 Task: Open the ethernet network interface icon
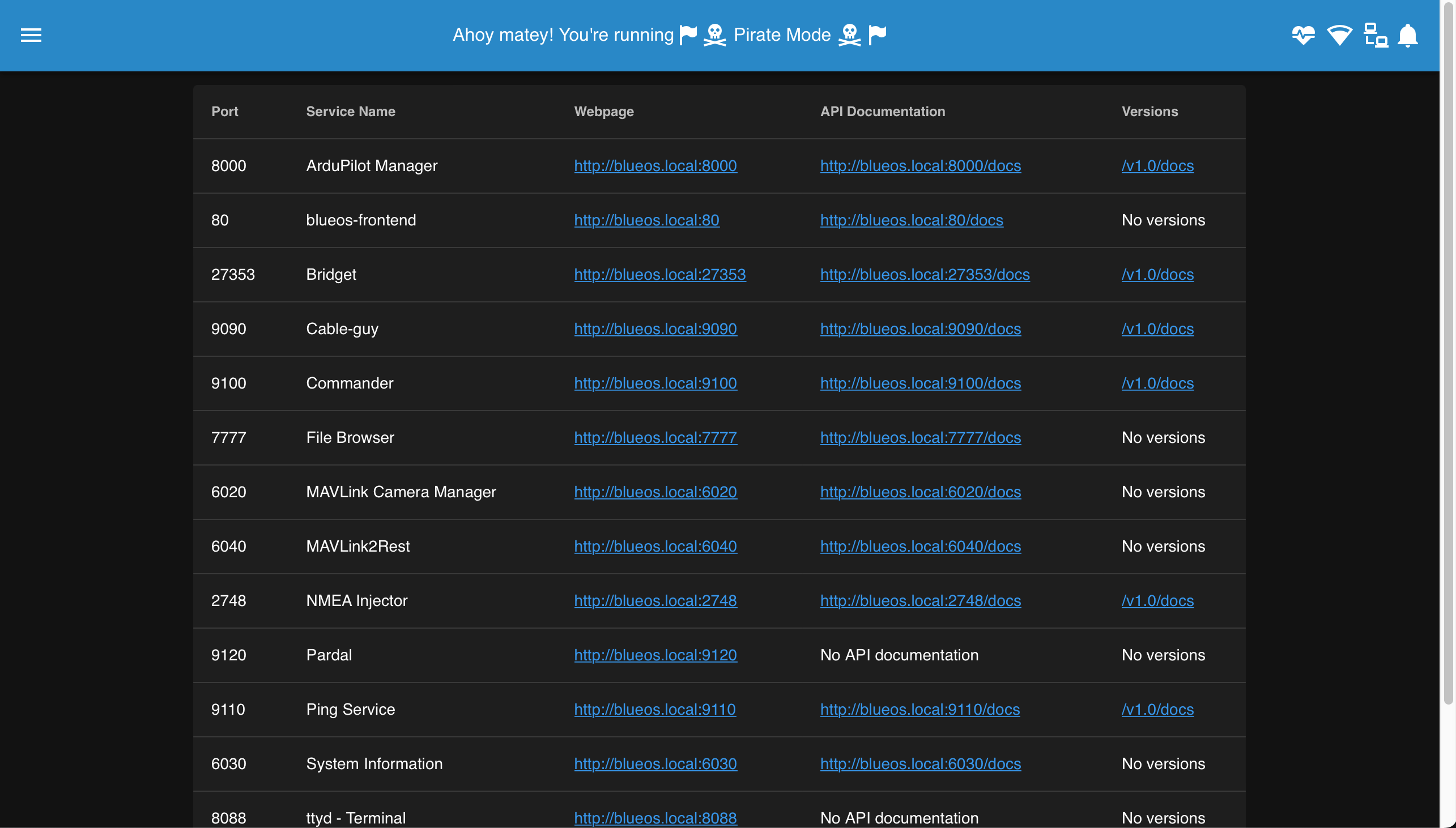click(x=1375, y=35)
